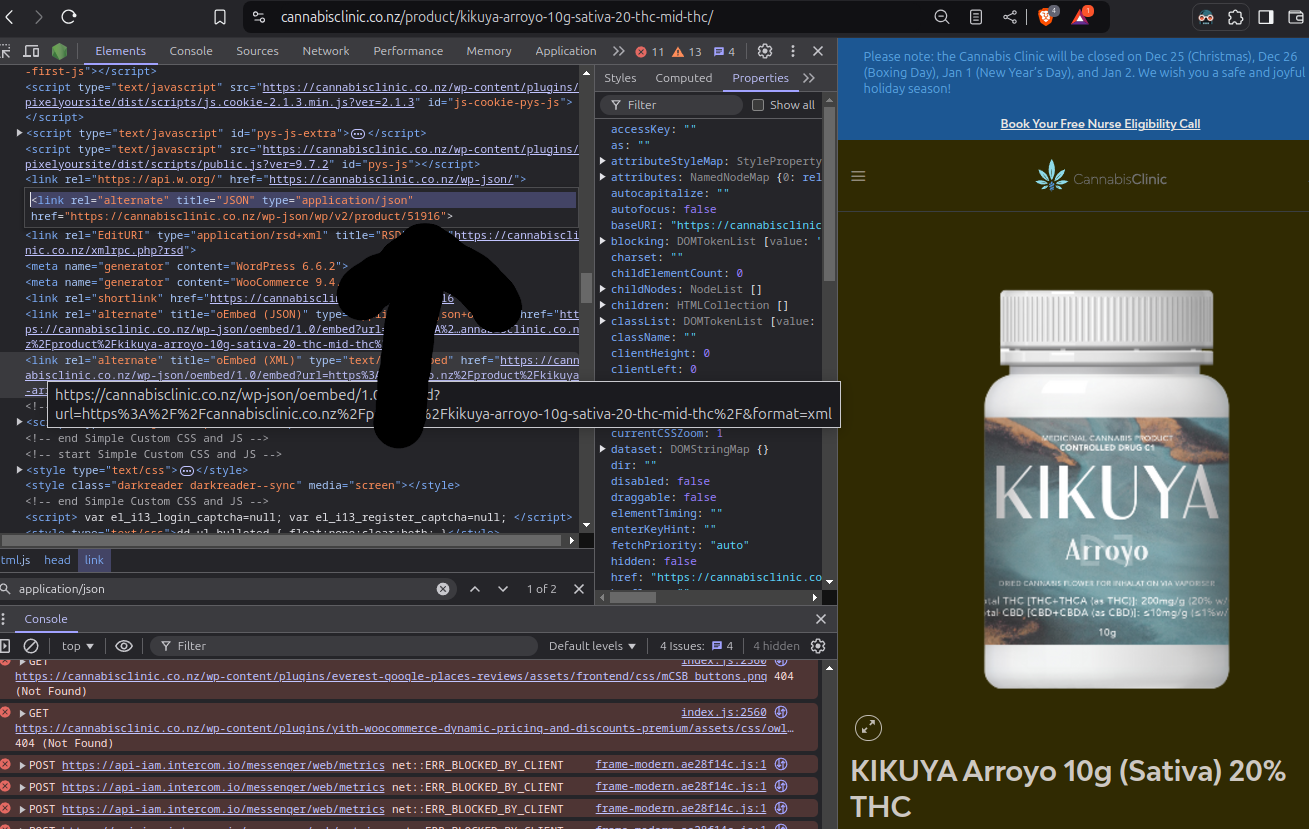Image resolution: width=1309 pixels, height=829 pixels.
Task: Click the Cannabis Clinic logo
Action: coord(1101,176)
